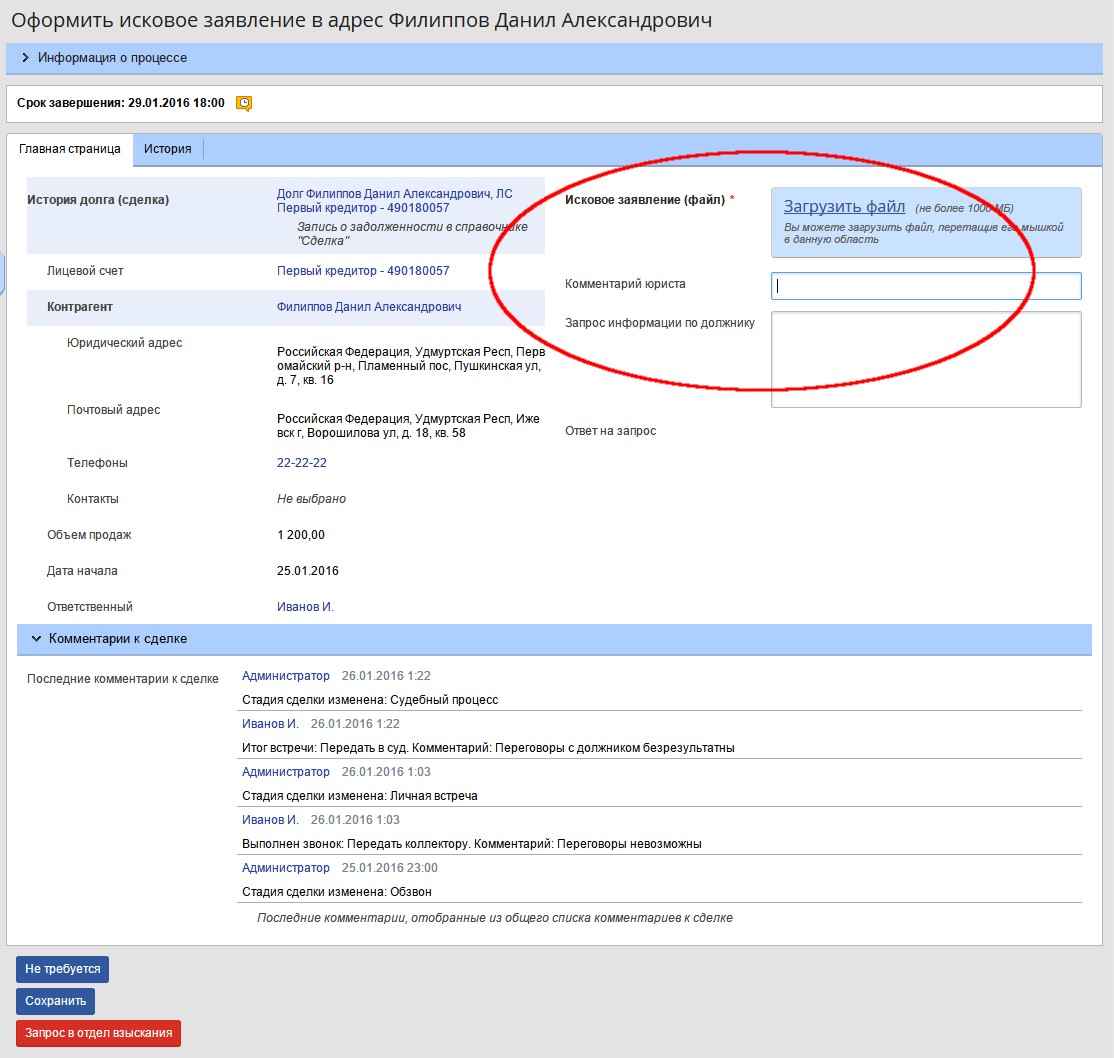Click the phone number 22-22-22
Screen dimensions: 1114x1058
[301, 463]
